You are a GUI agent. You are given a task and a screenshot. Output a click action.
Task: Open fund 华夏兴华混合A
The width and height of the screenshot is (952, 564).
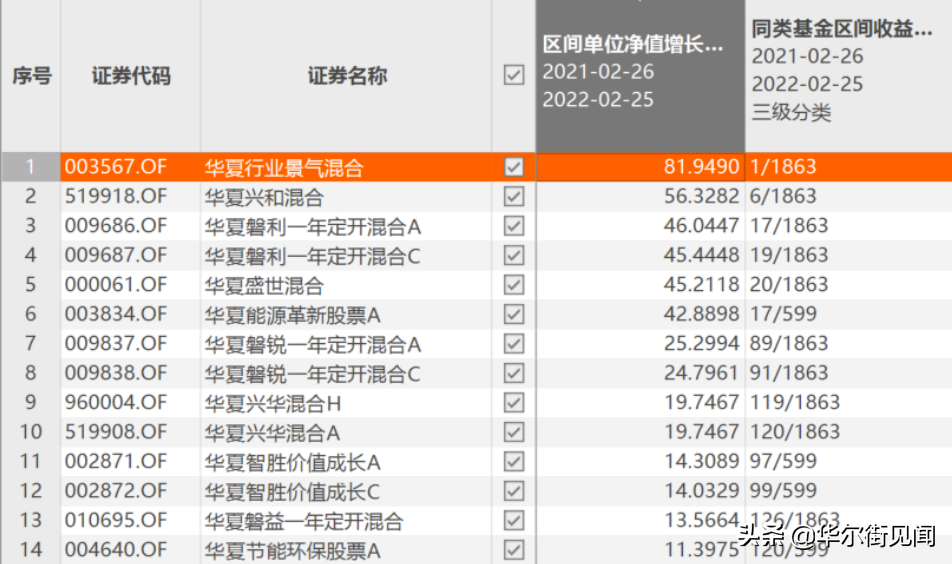[x=272, y=433]
